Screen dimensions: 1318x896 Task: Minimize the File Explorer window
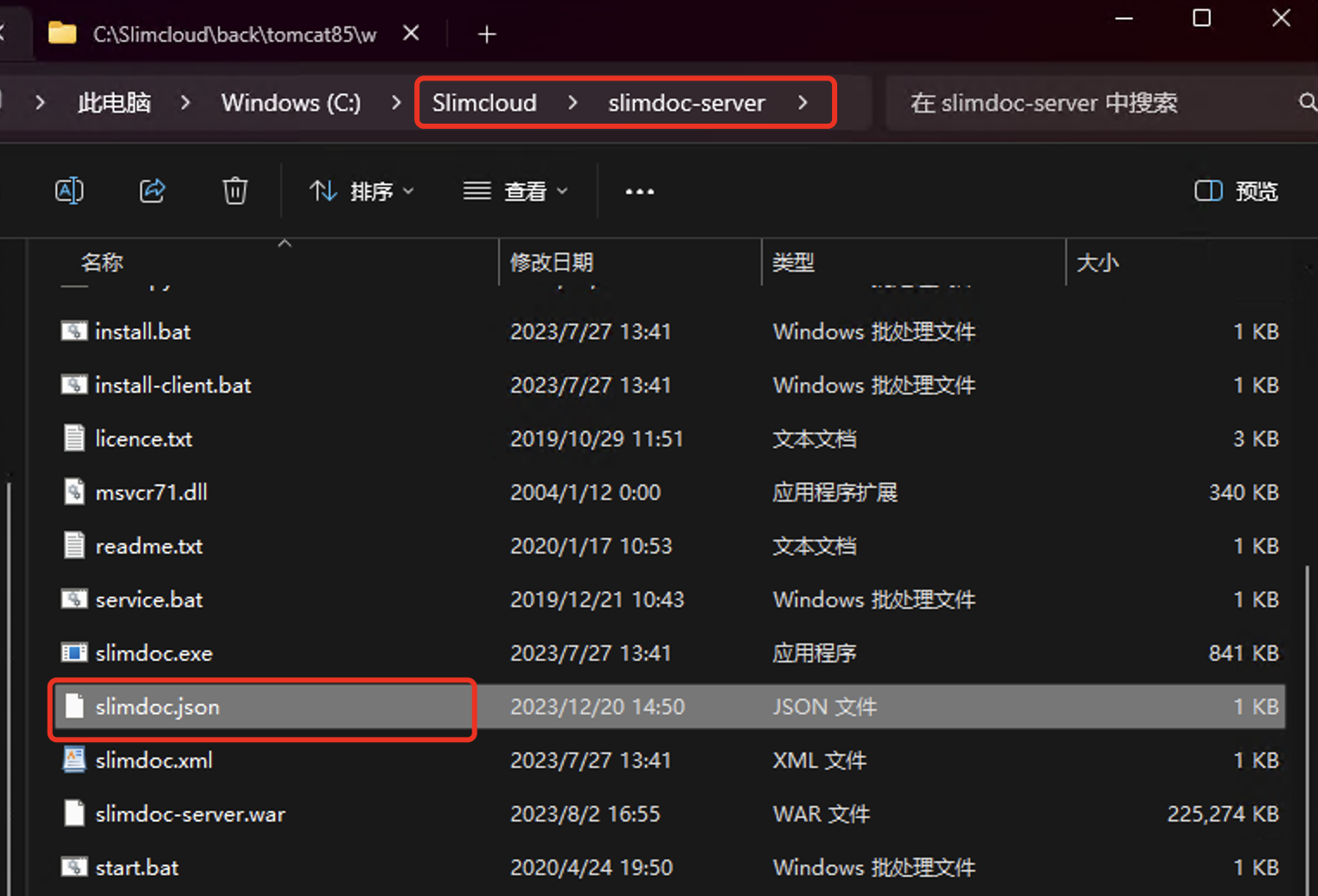tap(1124, 18)
